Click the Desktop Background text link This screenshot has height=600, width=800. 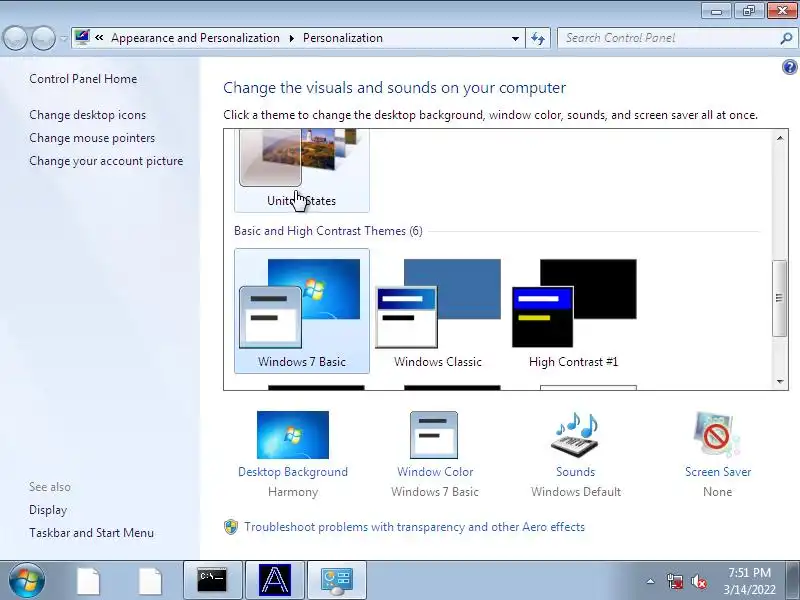(293, 472)
